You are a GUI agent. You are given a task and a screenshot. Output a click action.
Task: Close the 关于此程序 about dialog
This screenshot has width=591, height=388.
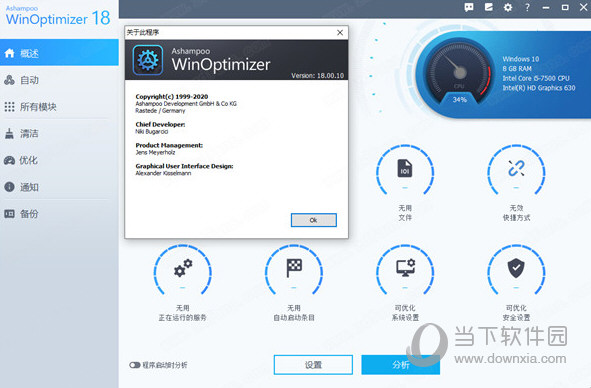[340, 32]
